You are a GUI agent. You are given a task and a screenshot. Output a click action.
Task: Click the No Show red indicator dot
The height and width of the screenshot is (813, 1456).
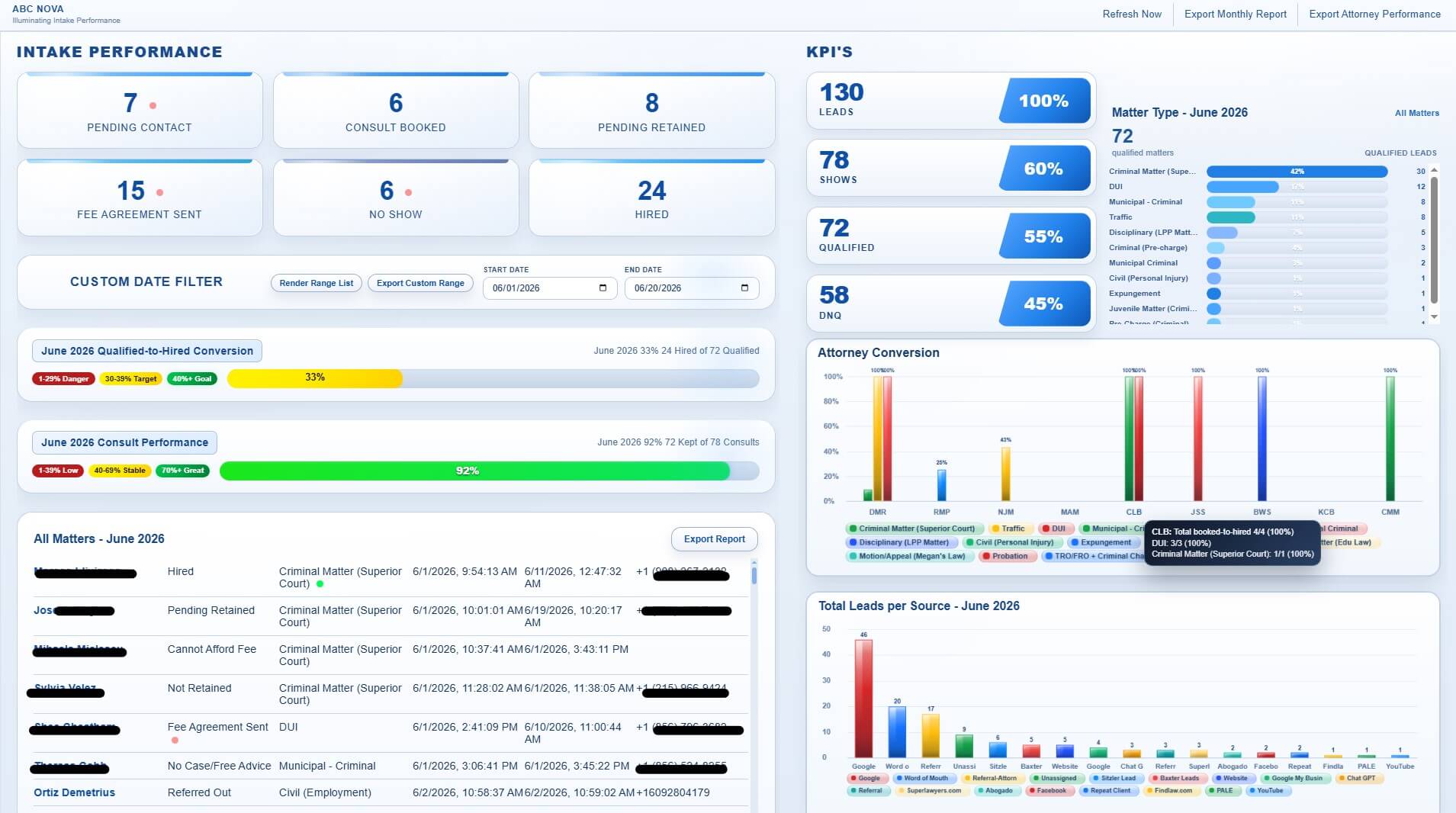pos(409,192)
